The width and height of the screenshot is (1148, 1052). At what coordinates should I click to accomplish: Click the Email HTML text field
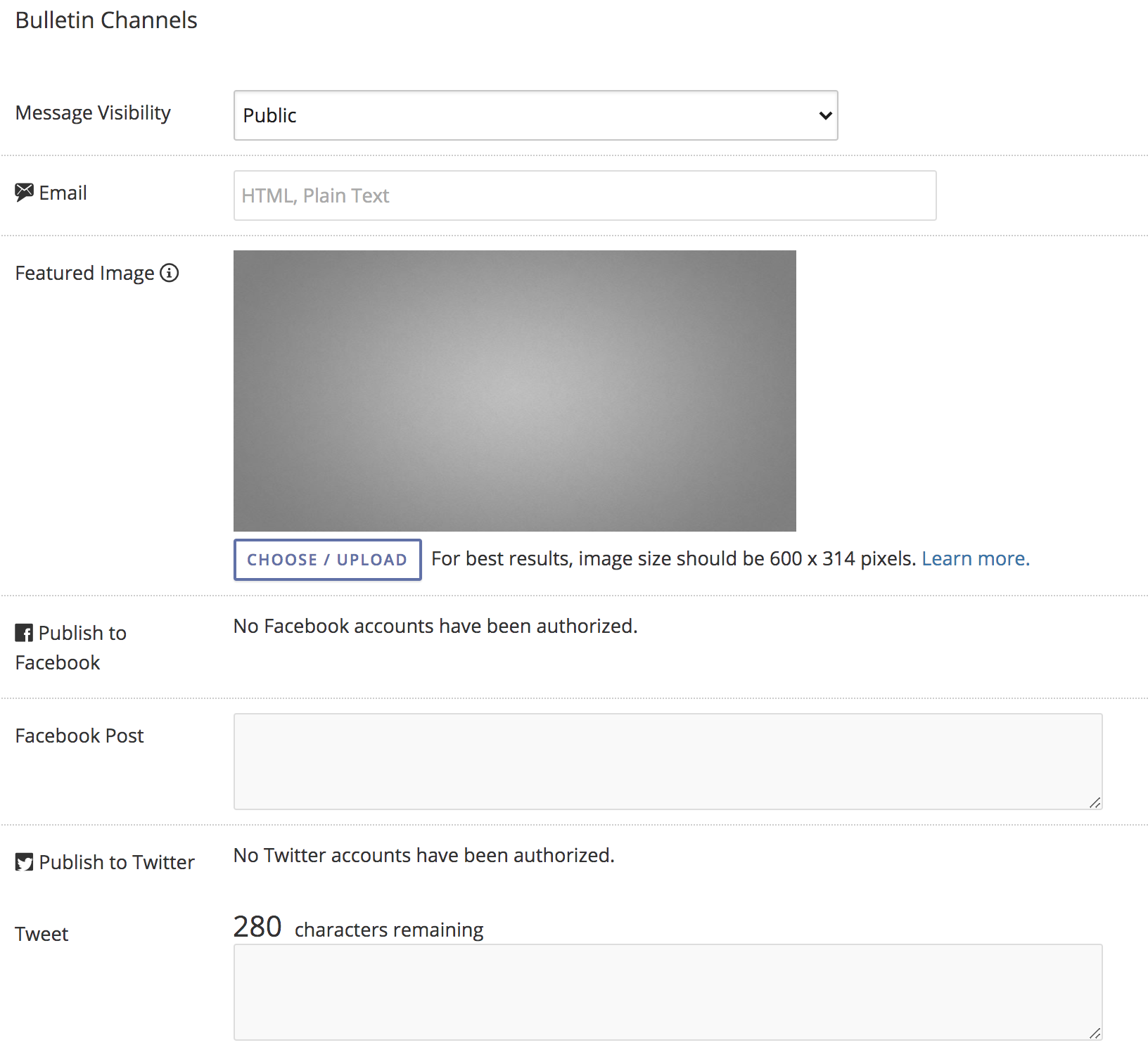(584, 195)
